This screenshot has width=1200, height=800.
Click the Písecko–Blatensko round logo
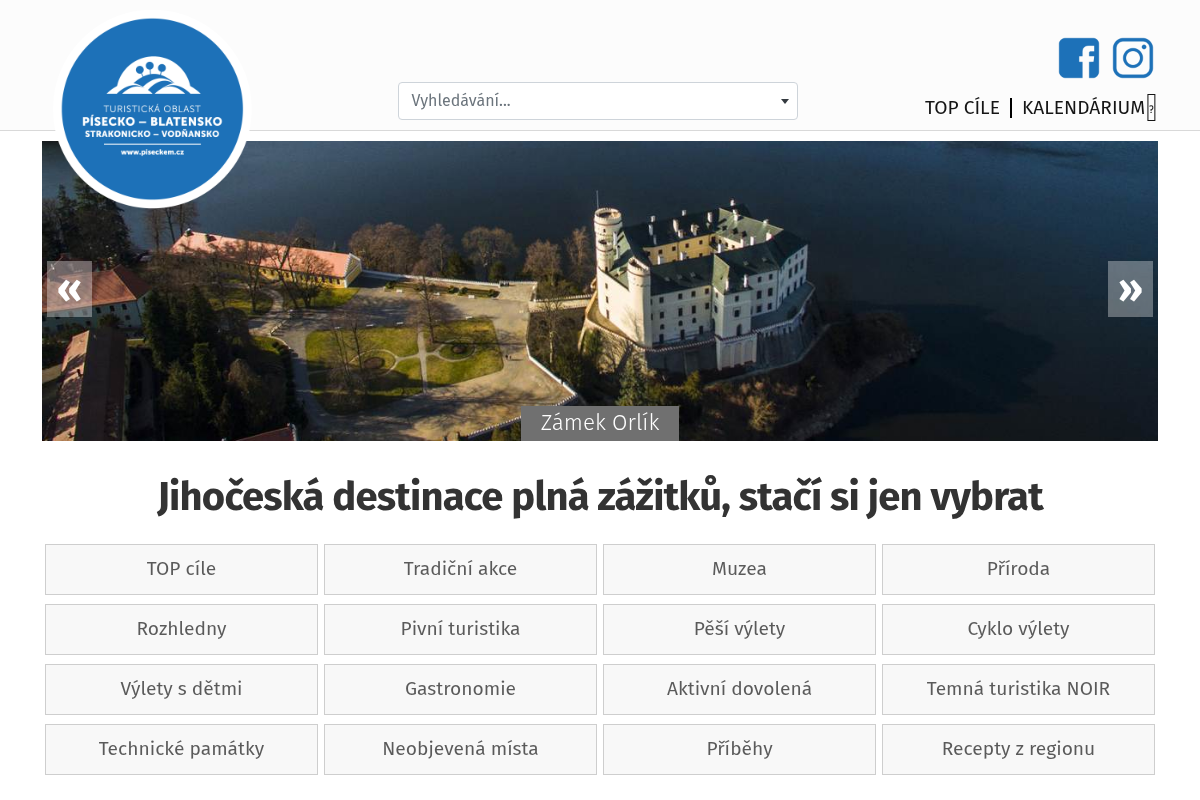[x=152, y=109]
